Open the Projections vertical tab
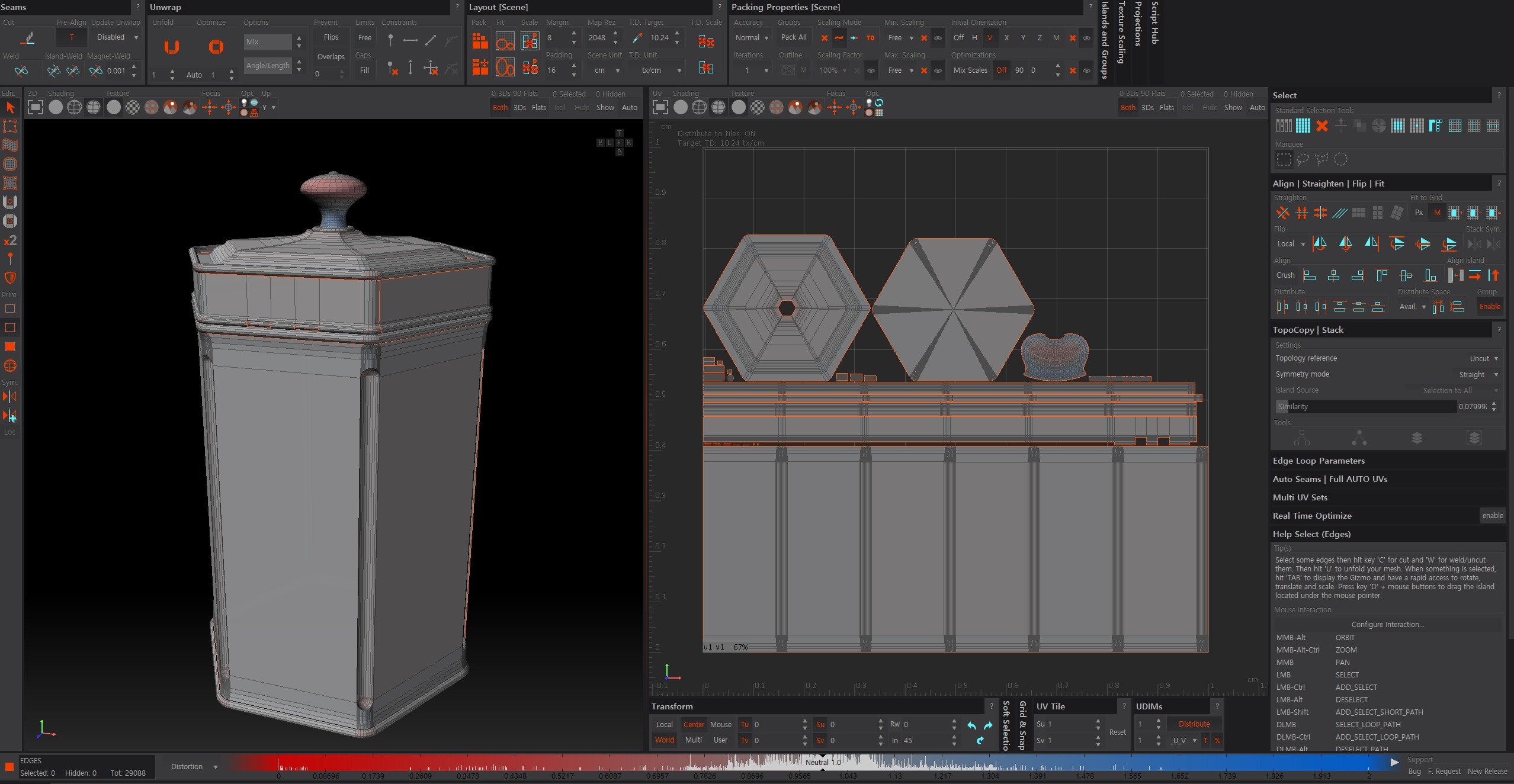 [1138, 24]
